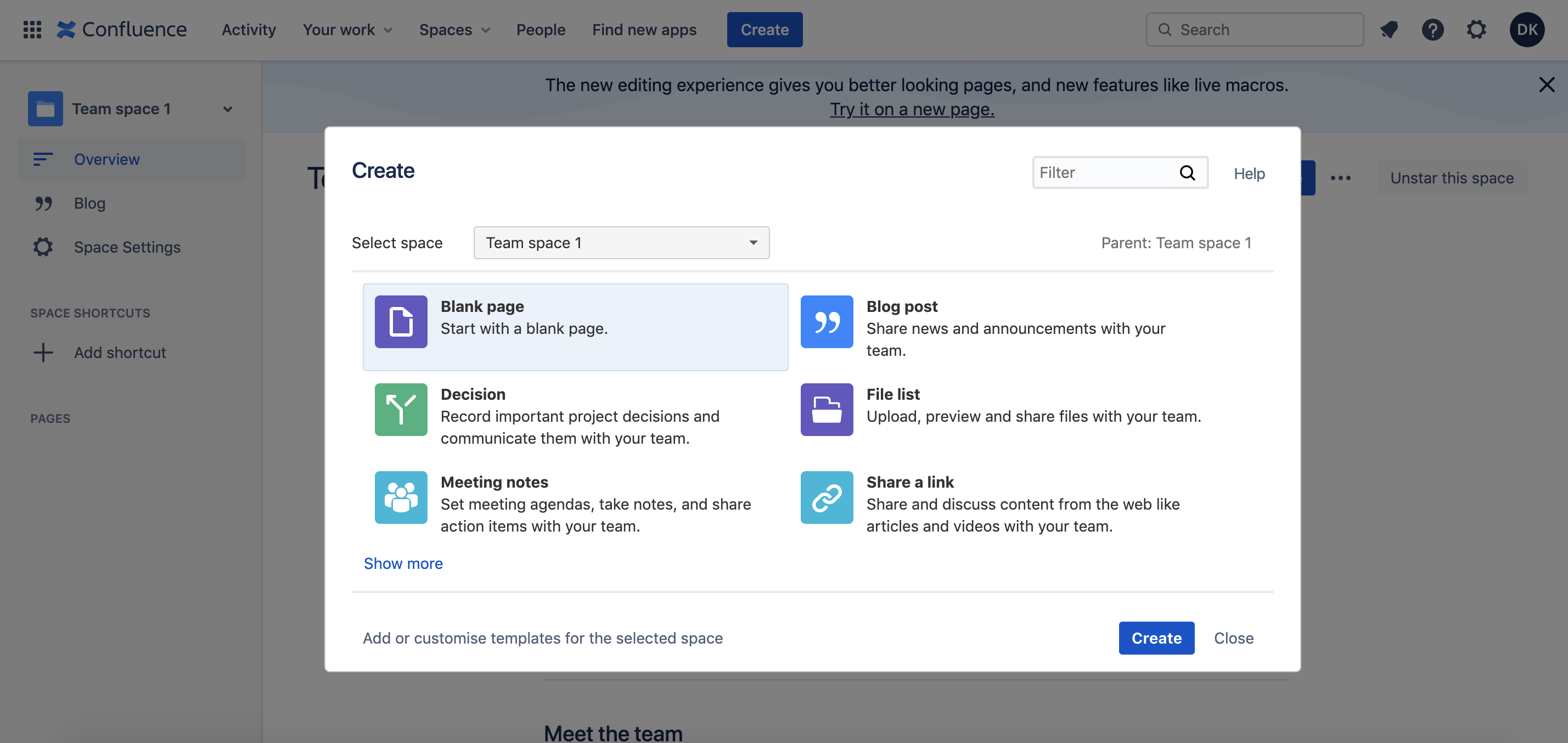
Task: Expand the Spaces menu
Action: coord(454,29)
